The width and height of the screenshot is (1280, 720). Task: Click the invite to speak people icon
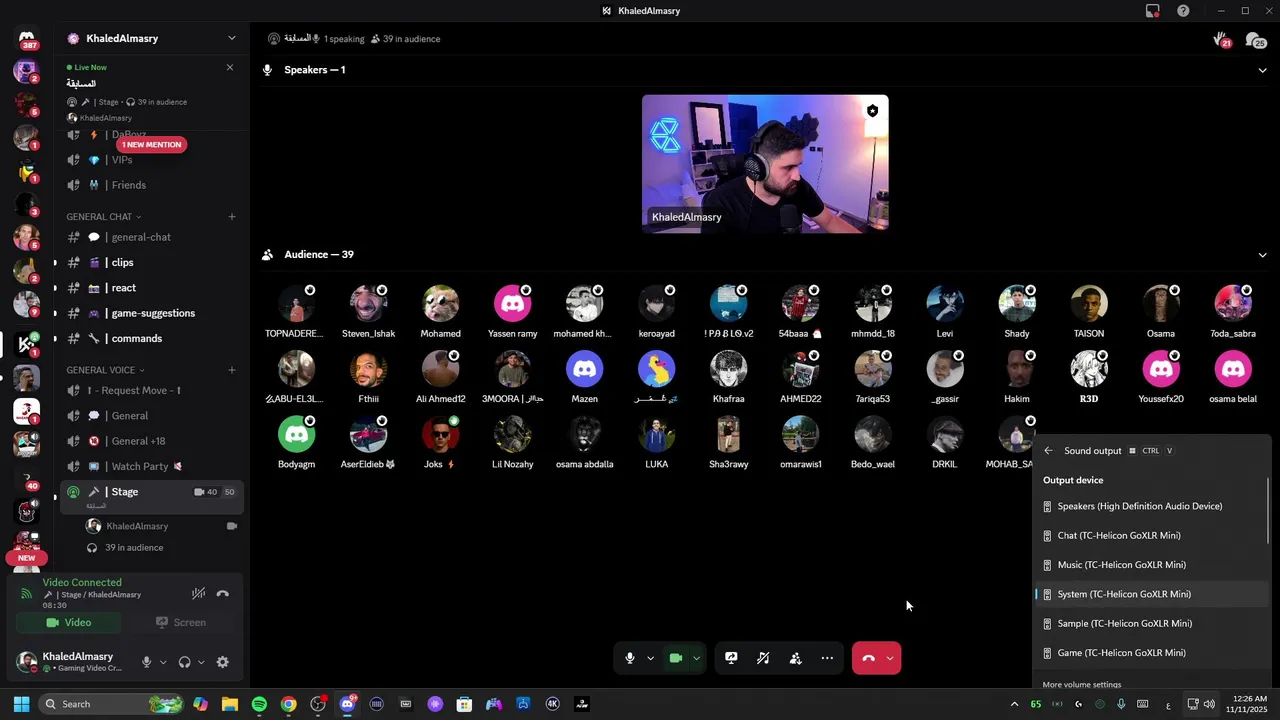795,658
